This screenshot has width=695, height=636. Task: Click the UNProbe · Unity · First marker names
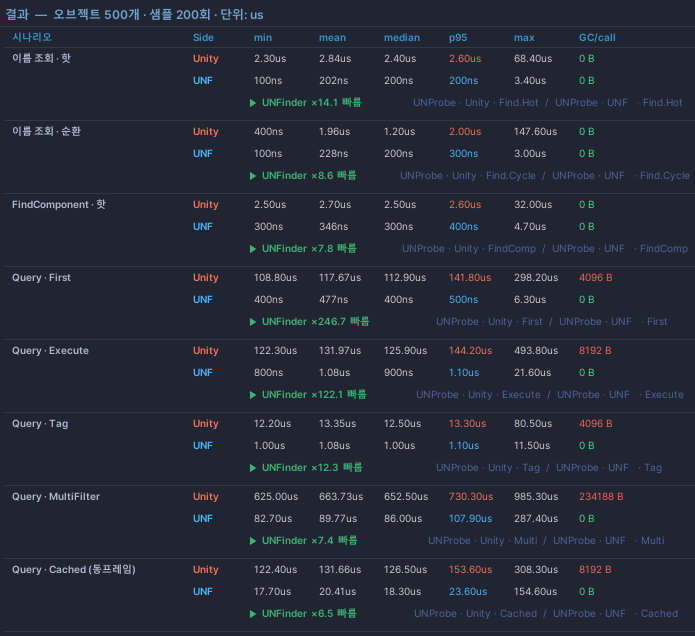pyautogui.click(x=489, y=322)
